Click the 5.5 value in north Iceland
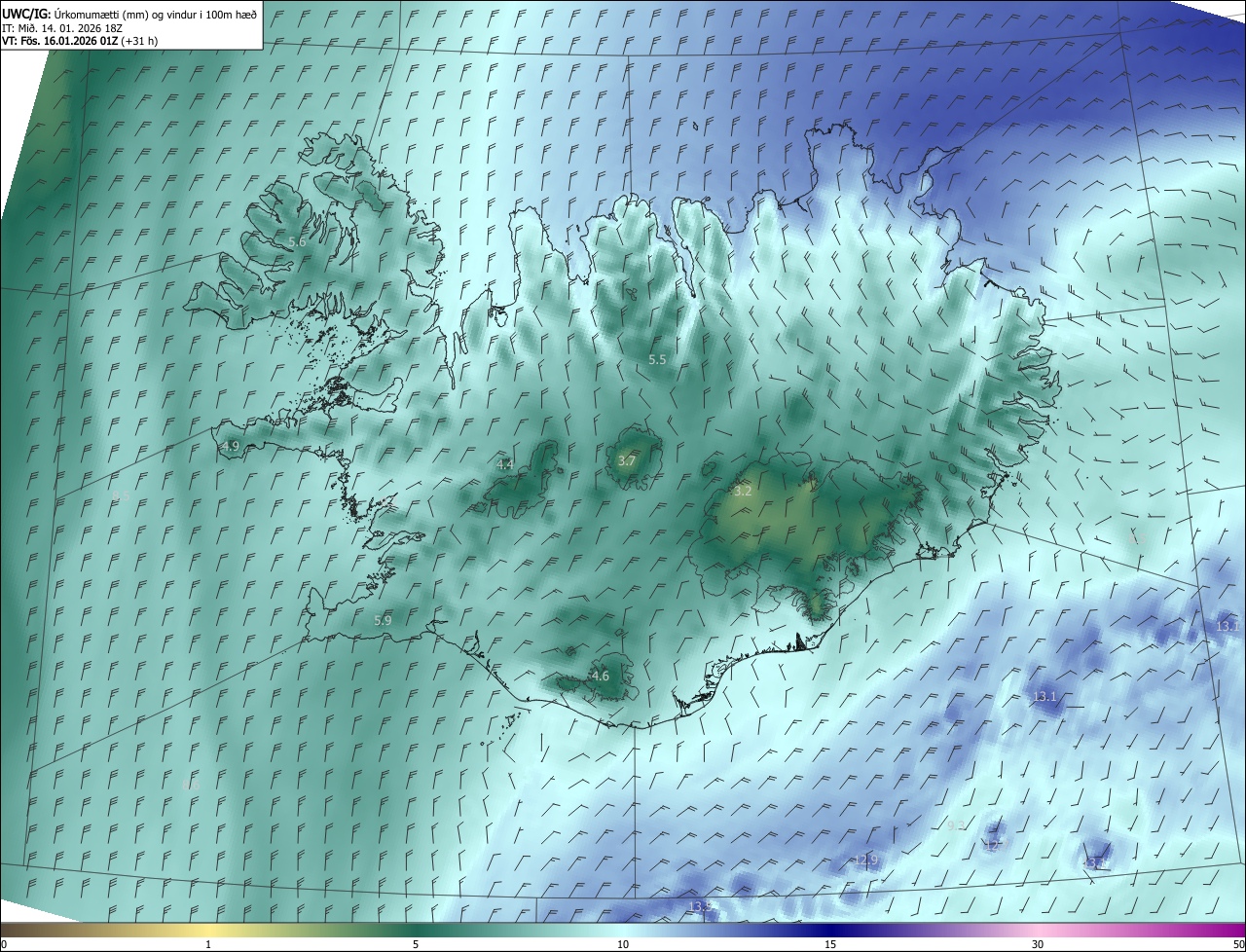The width and height of the screenshot is (1246, 952). pyautogui.click(x=657, y=359)
